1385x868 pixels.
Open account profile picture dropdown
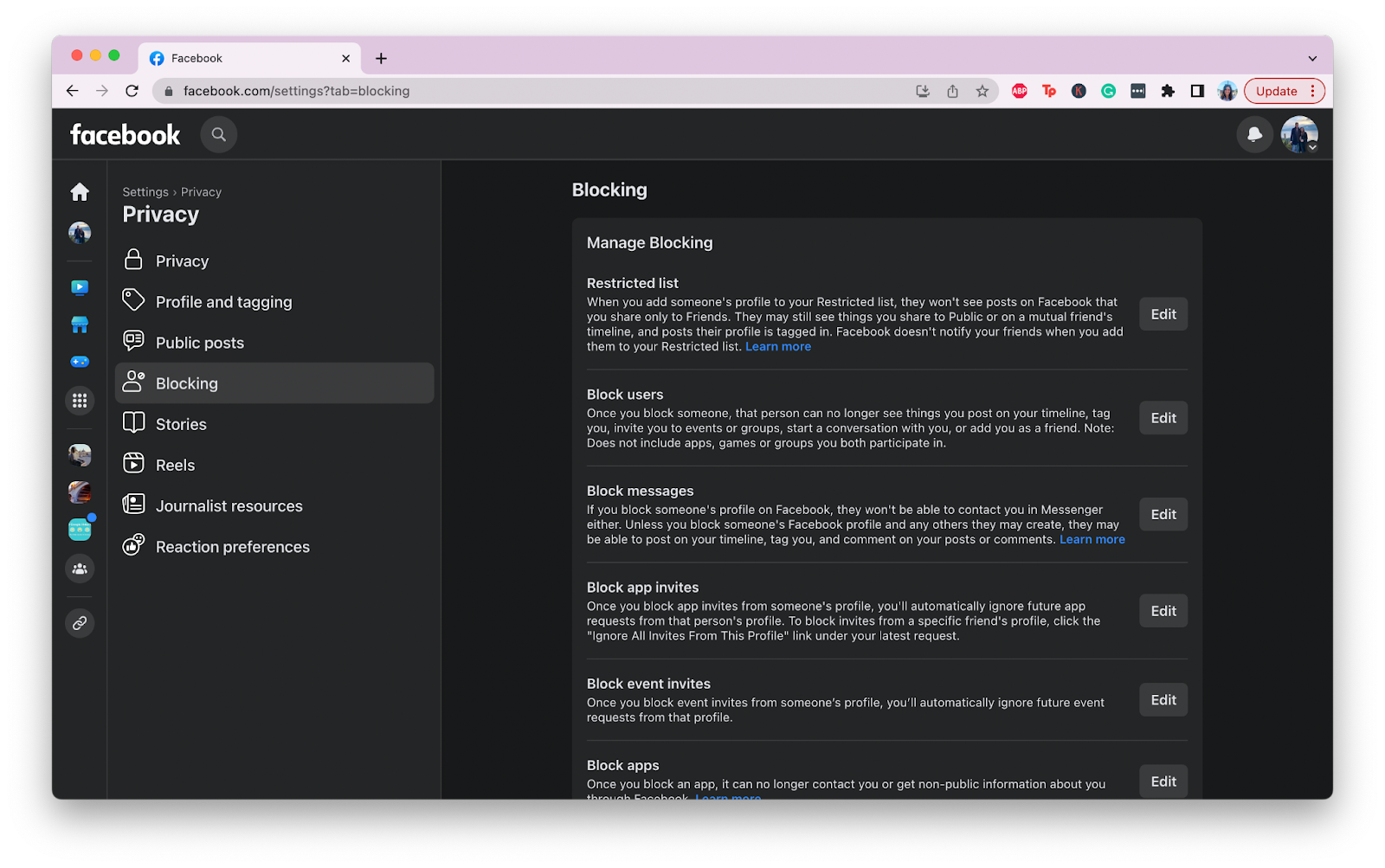(x=1299, y=135)
